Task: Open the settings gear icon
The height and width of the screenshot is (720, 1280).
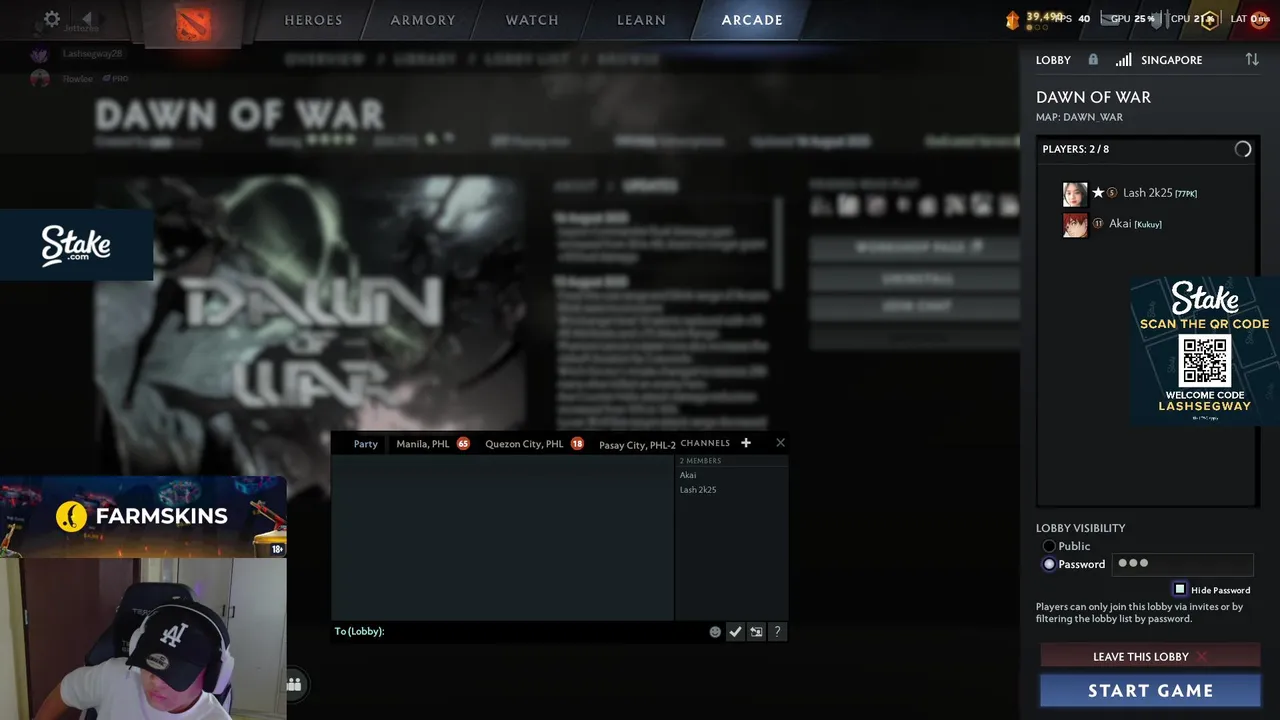Action: tap(52, 19)
